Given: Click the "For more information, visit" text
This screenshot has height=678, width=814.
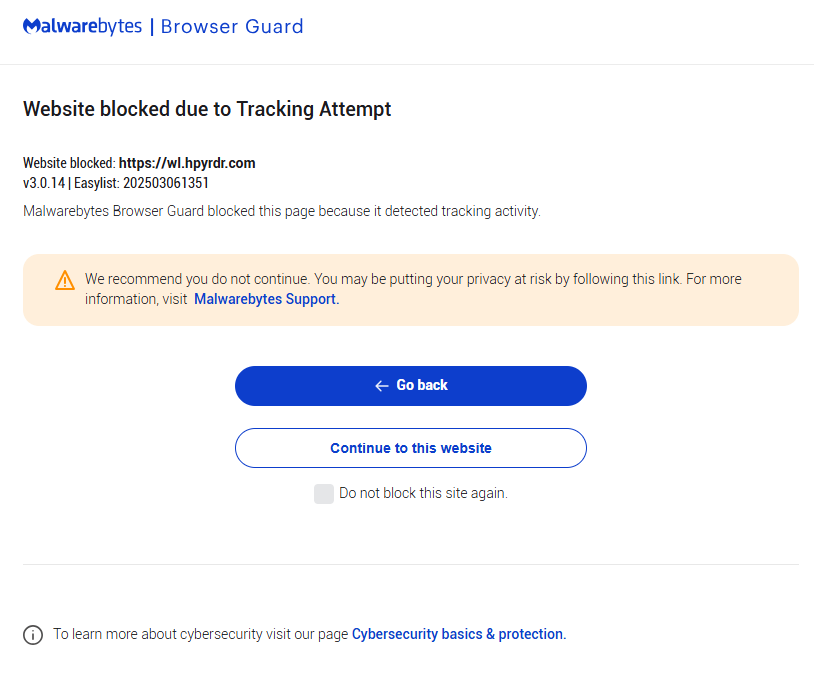Looking at the screenshot, I should coord(135,298).
